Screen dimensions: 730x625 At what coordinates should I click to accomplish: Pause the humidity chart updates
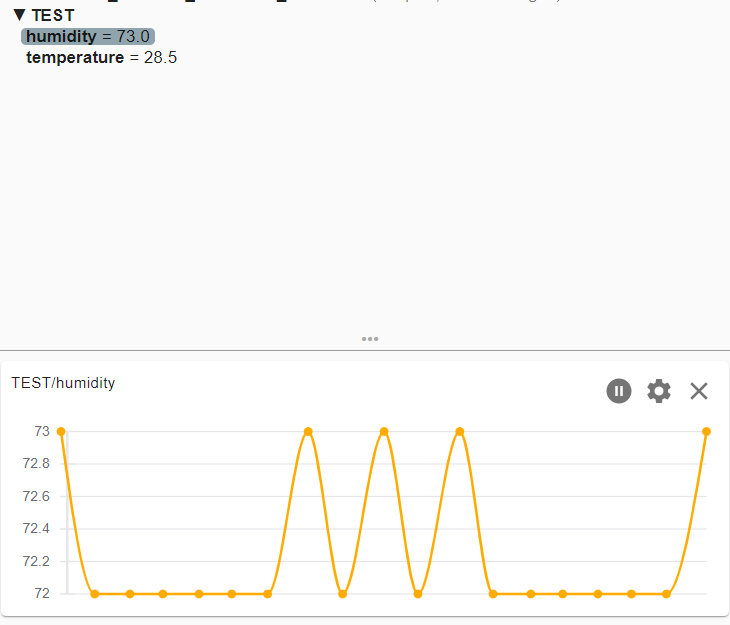(x=619, y=391)
